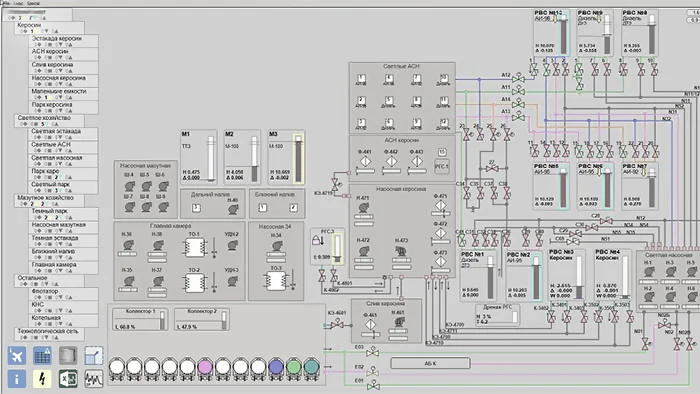Click valve А12
The height and width of the screenshot is (394, 700).
(x=518, y=79)
